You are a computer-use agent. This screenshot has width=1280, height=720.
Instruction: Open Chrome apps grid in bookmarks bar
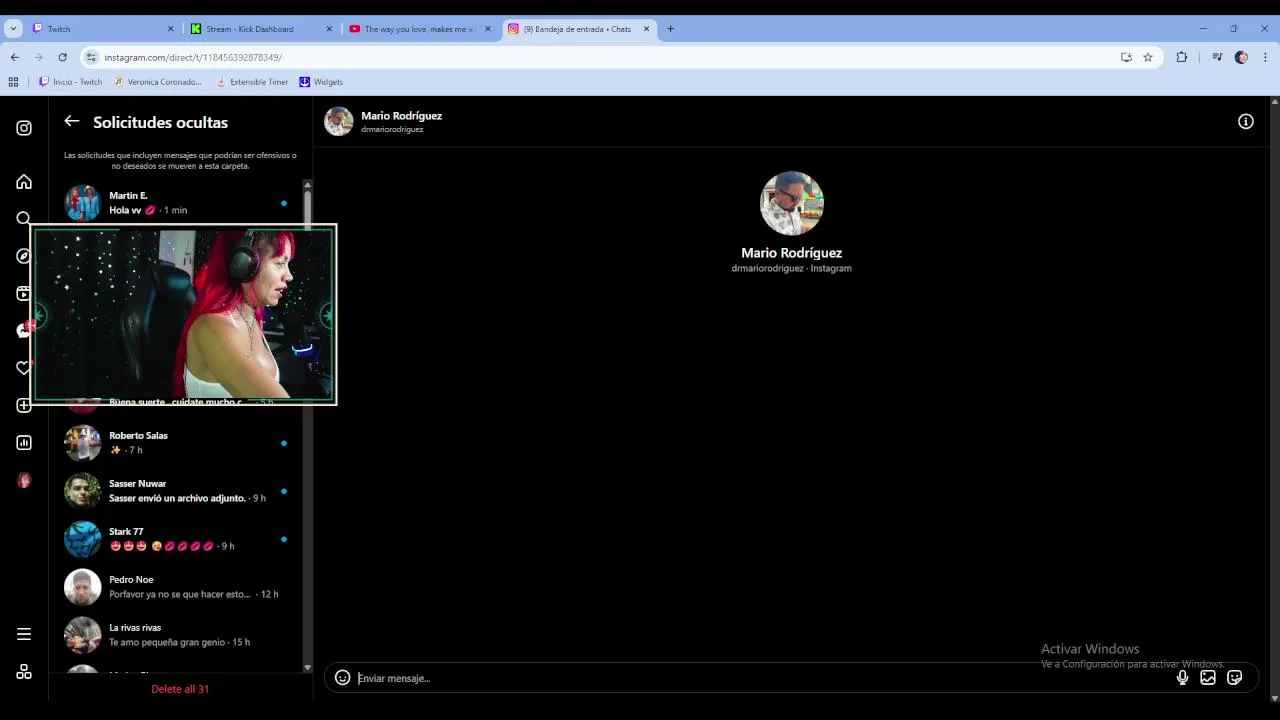[14, 82]
